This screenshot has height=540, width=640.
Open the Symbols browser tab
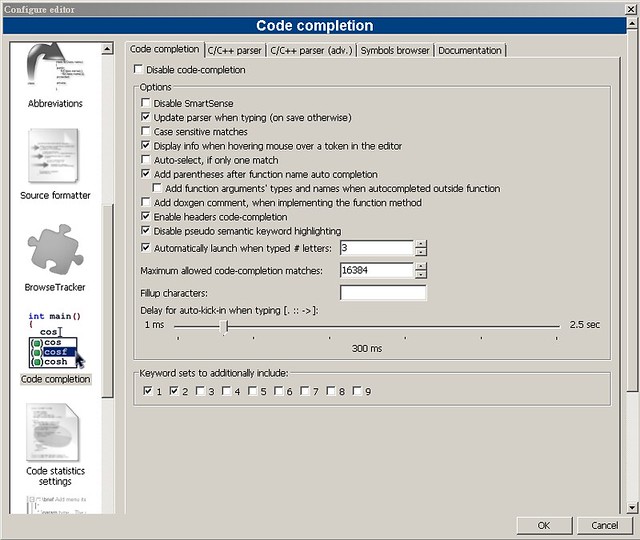coord(395,51)
